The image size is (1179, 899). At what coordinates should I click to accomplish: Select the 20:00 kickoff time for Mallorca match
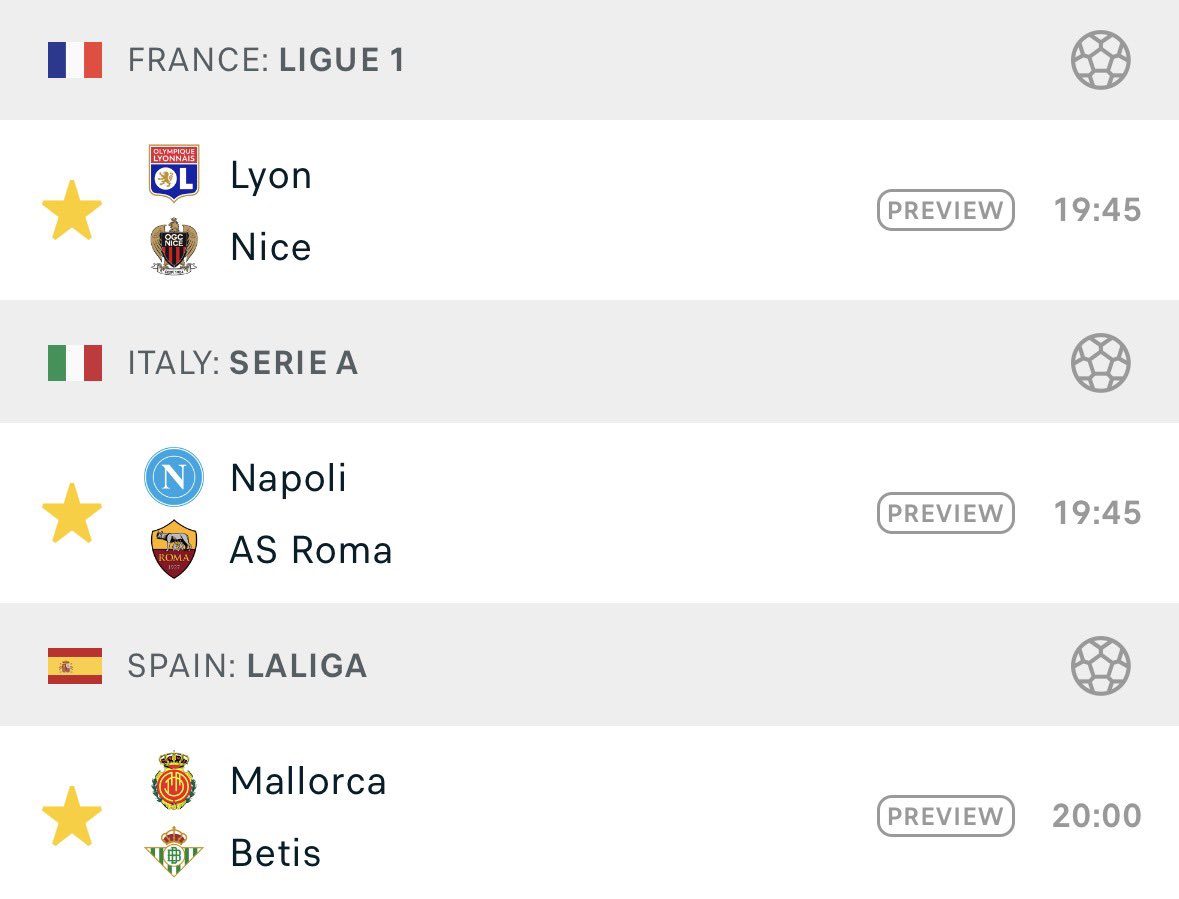click(1096, 816)
